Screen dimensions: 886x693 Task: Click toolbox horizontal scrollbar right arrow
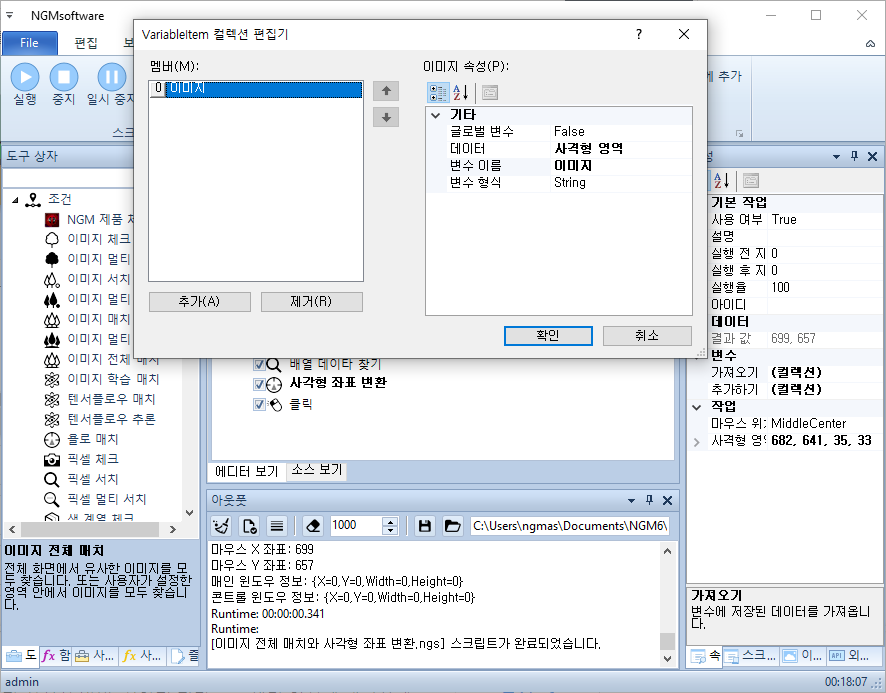172,530
